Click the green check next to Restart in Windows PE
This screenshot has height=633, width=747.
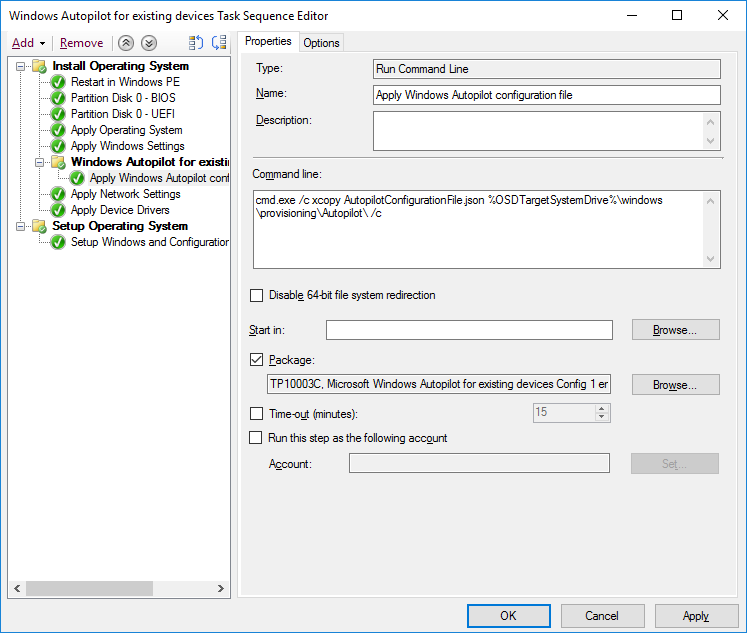(x=58, y=82)
